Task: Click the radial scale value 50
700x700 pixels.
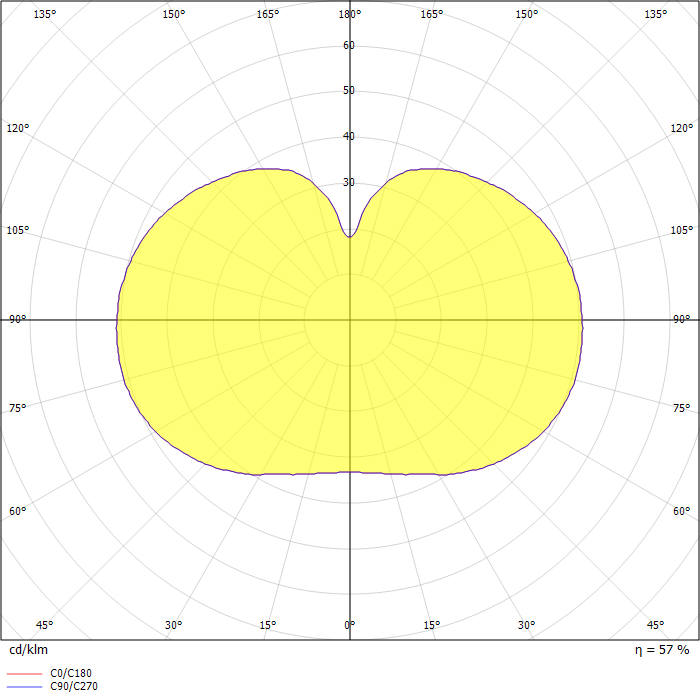Action: click(349, 90)
